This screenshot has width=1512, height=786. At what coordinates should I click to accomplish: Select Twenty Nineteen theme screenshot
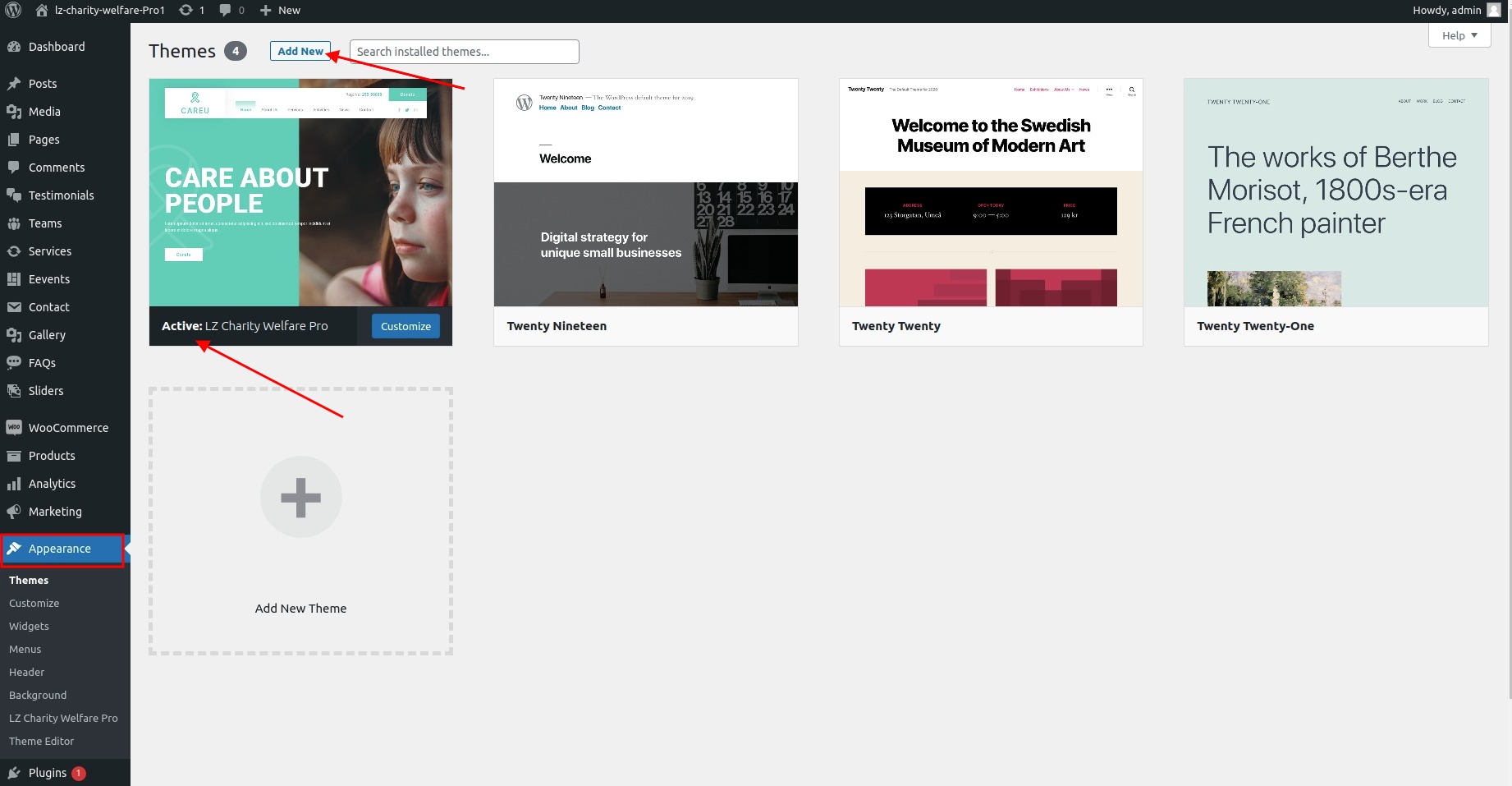(x=646, y=193)
